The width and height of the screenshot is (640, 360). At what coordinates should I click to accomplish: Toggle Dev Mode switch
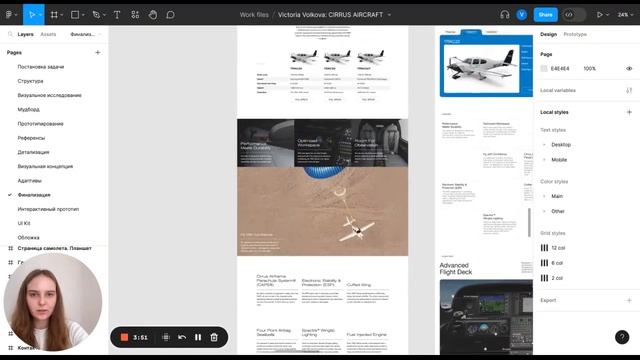coord(573,15)
